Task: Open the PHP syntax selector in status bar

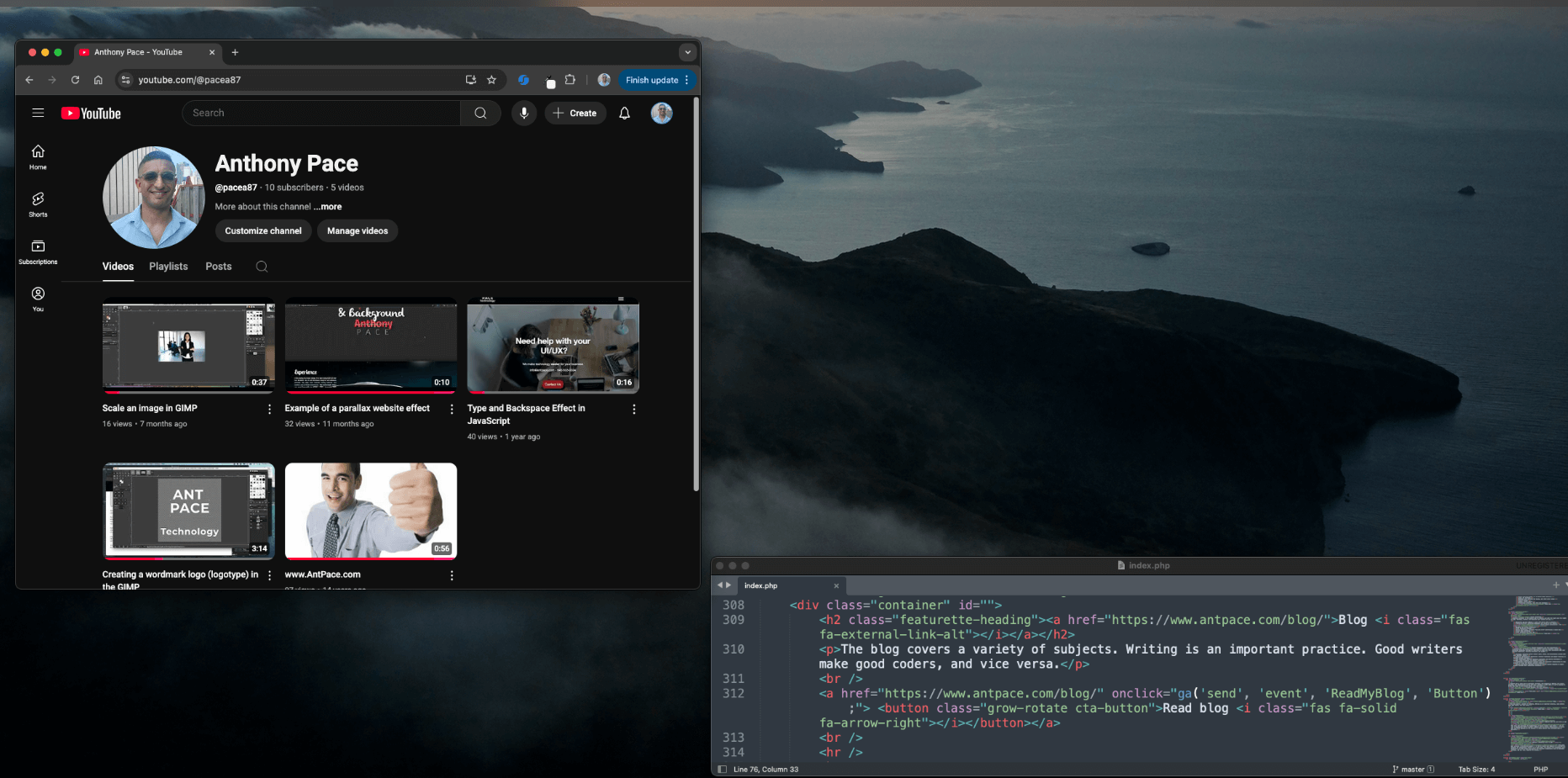Action: [x=1540, y=770]
